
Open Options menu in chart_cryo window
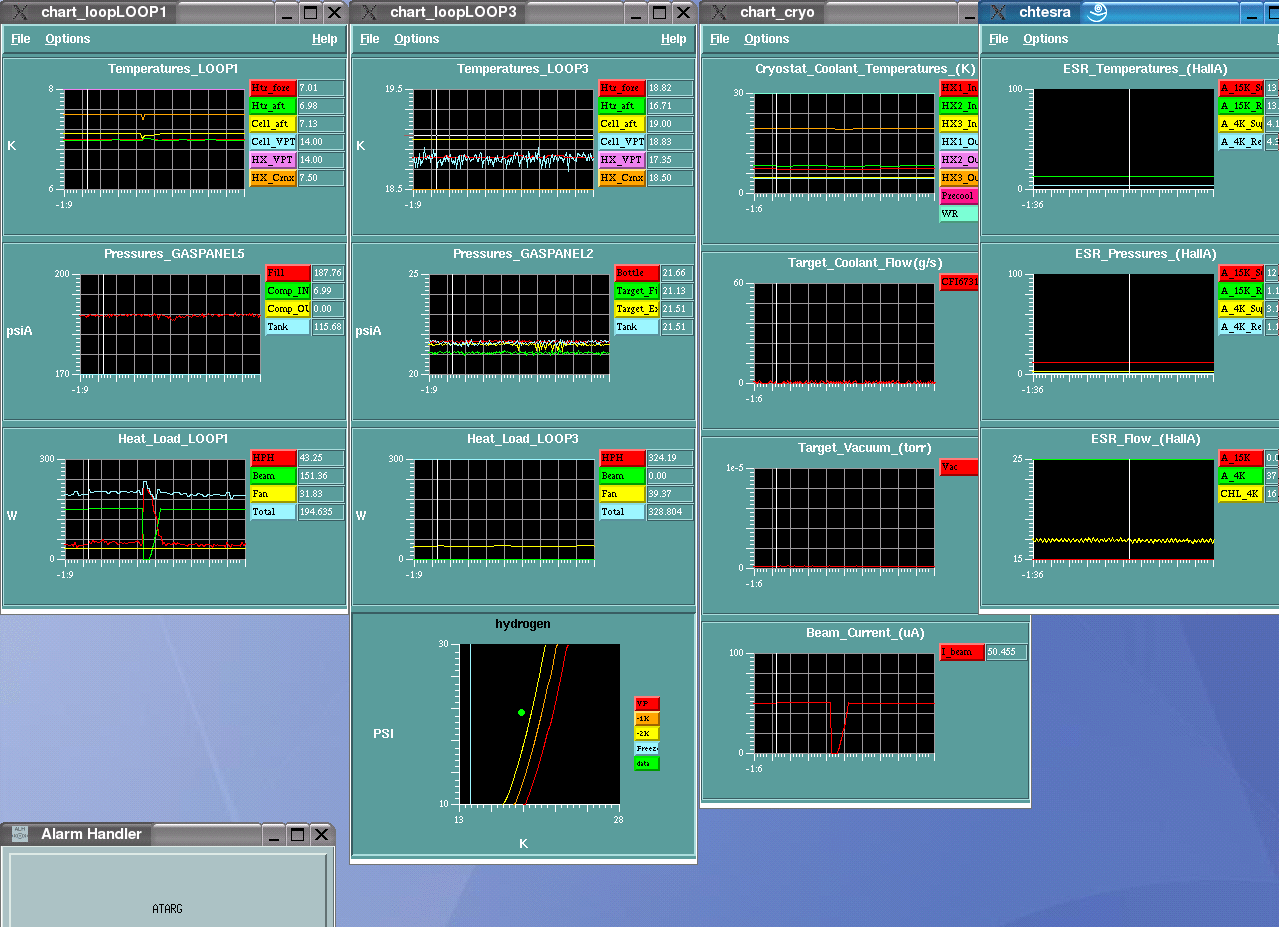click(x=767, y=39)
